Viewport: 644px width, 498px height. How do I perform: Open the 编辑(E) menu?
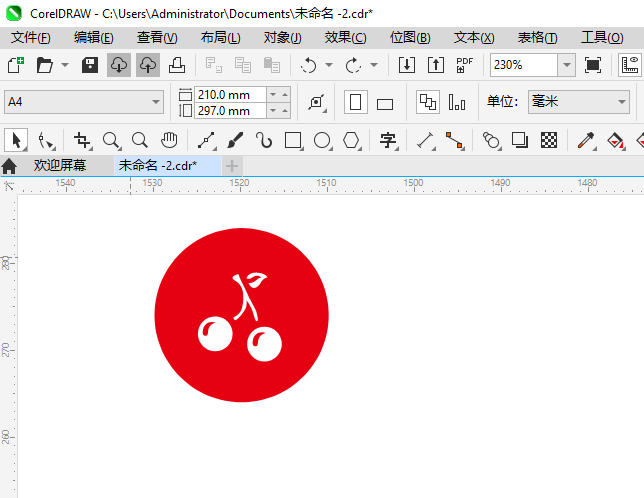(94, 38)
